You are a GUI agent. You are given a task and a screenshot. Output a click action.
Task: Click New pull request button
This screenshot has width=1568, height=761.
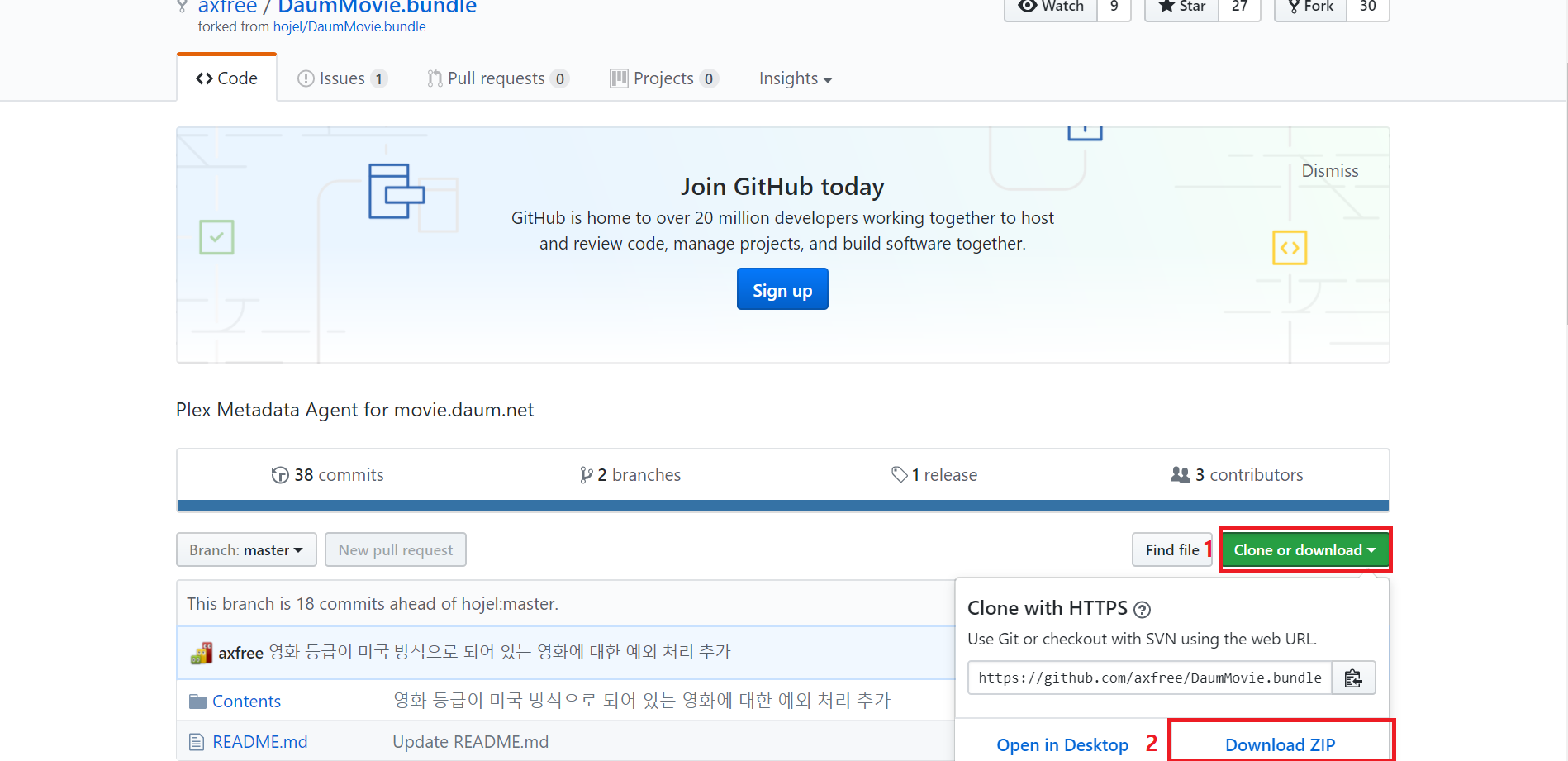(x=396, y=550)
